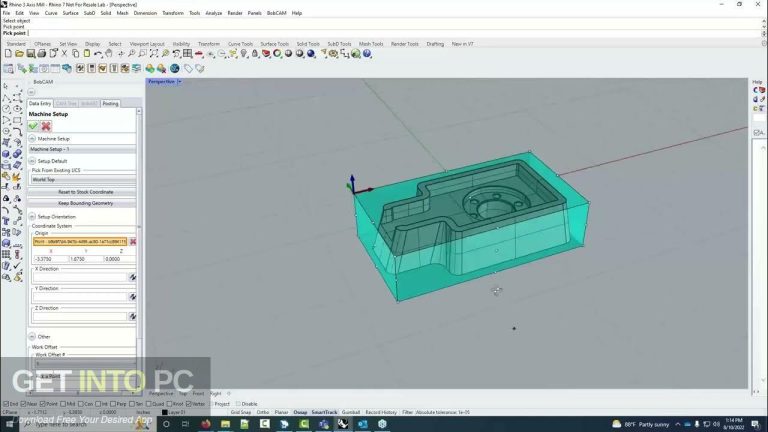Image resolution: width=768 pixels, height=432 pixels.
Task: Switch to the Posting tab
Action: point(110,103)
